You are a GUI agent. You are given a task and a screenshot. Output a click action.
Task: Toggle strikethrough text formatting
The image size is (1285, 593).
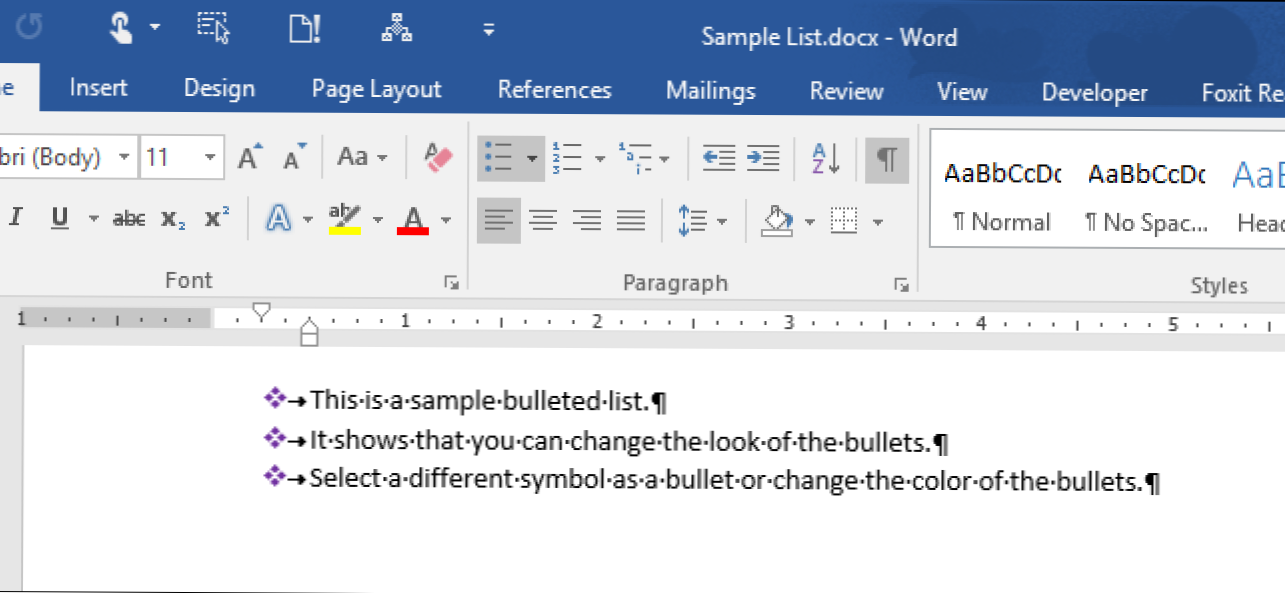coord(128,219)
